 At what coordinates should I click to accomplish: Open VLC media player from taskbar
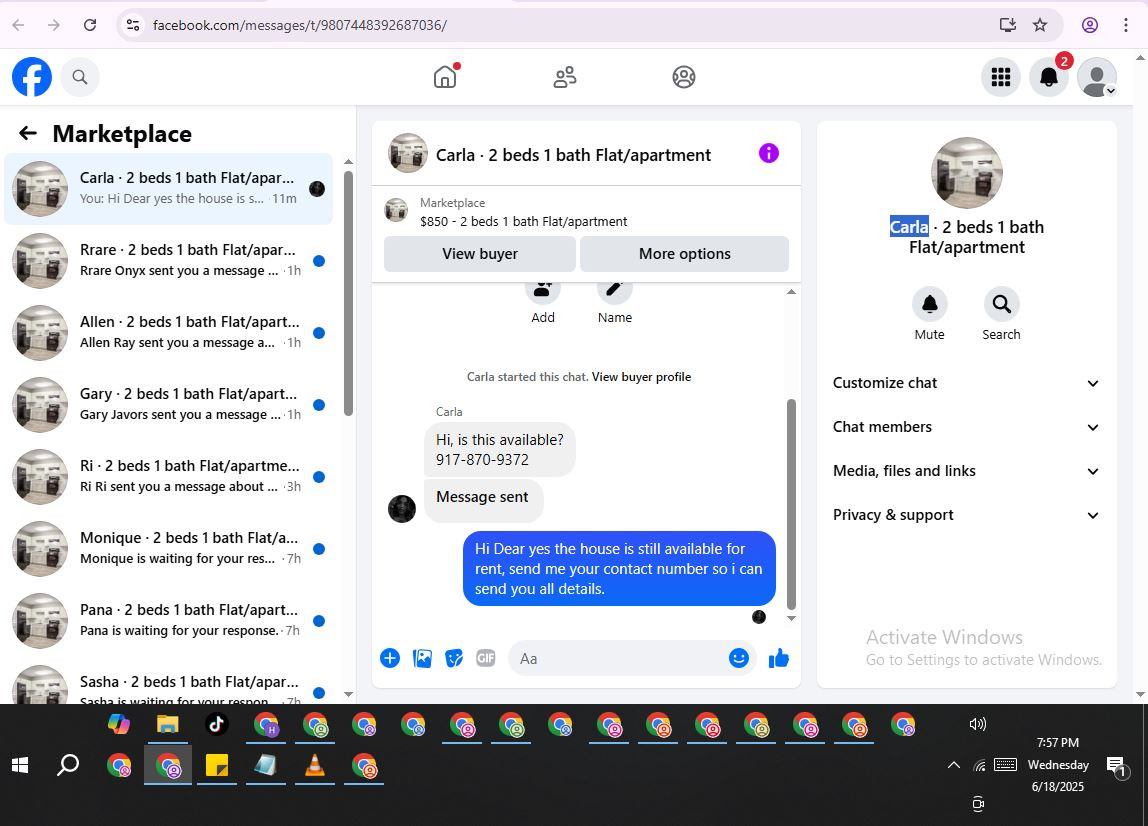[x=315, y=766]
